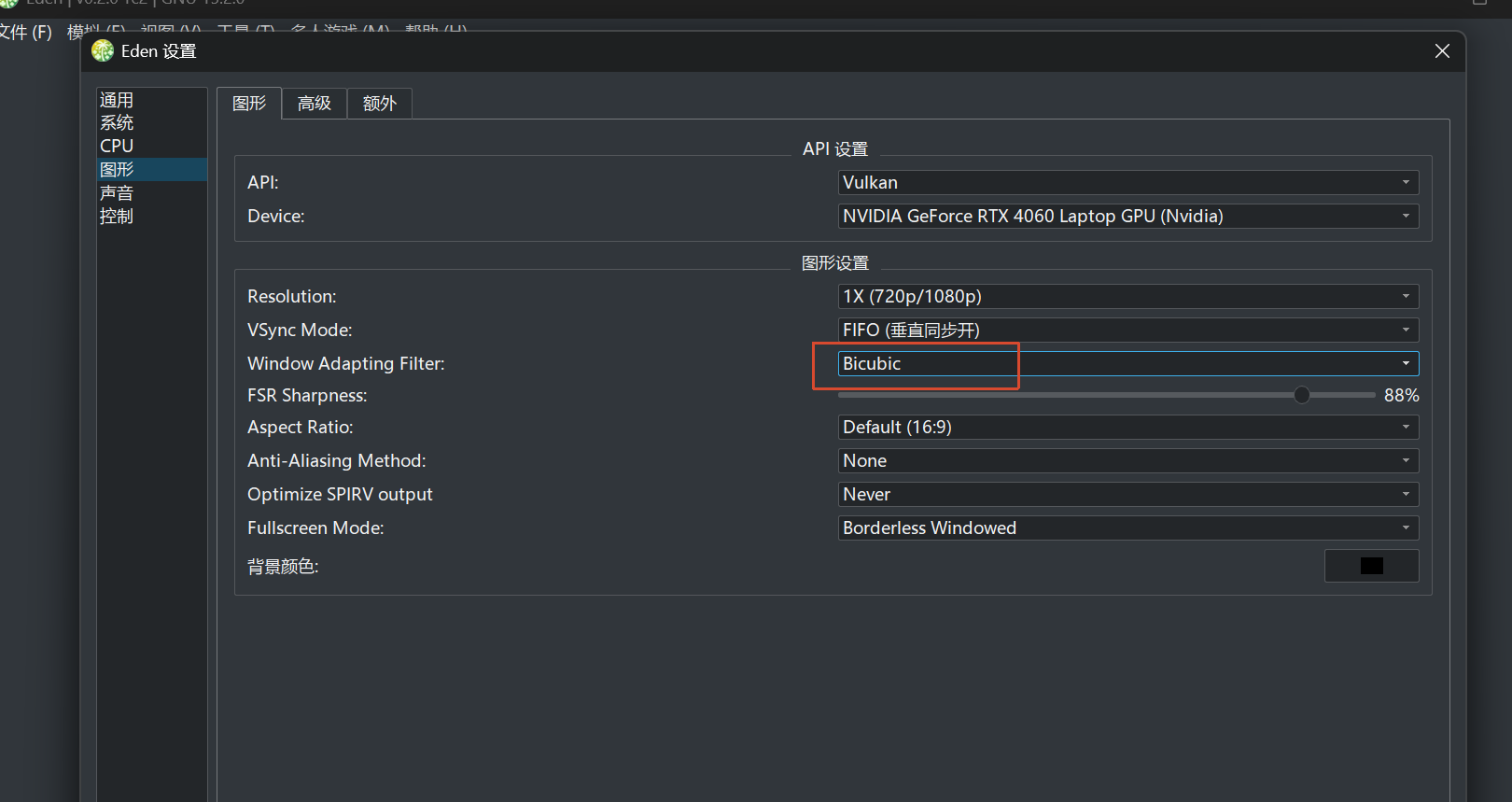Click the FSR Sharpness slider handle
Screen dimensions: 1512x802
pos(1302,395)
